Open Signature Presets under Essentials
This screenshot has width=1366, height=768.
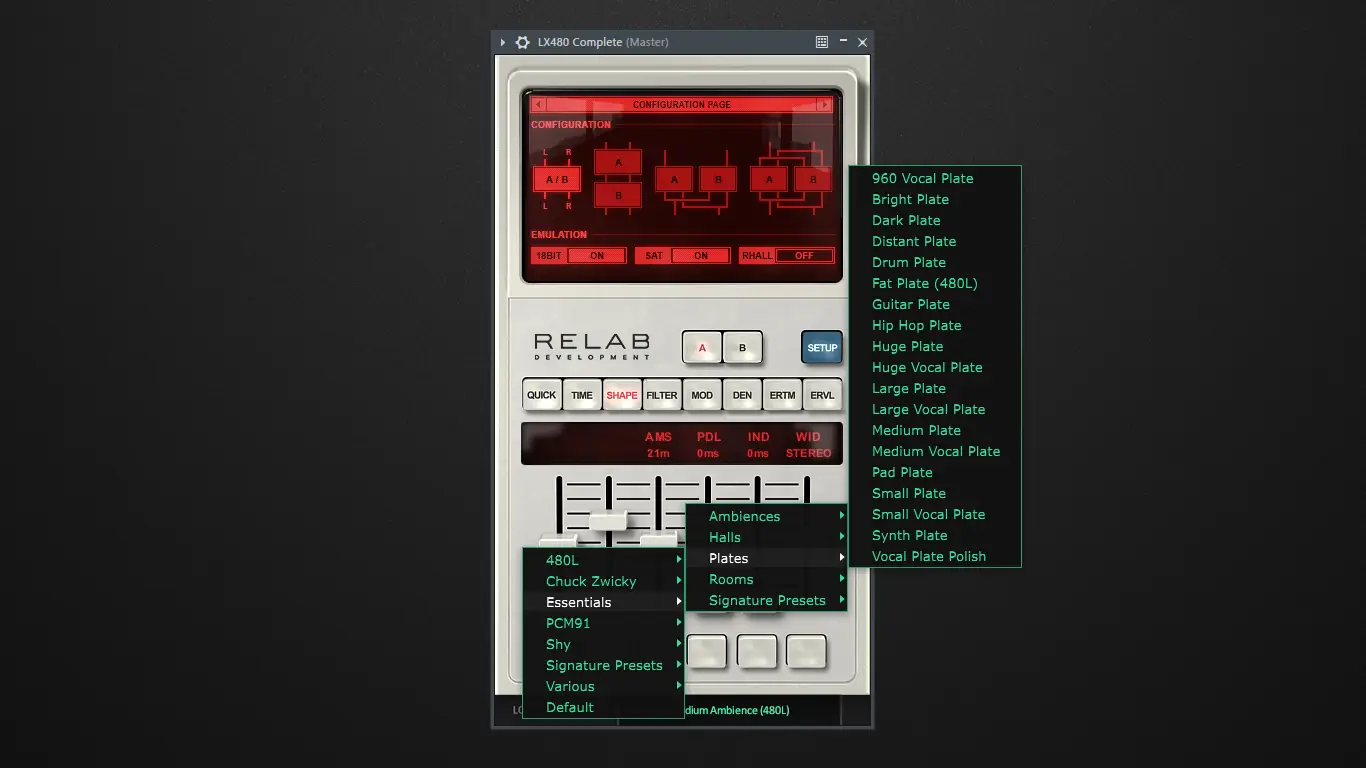tap(767, 600)
